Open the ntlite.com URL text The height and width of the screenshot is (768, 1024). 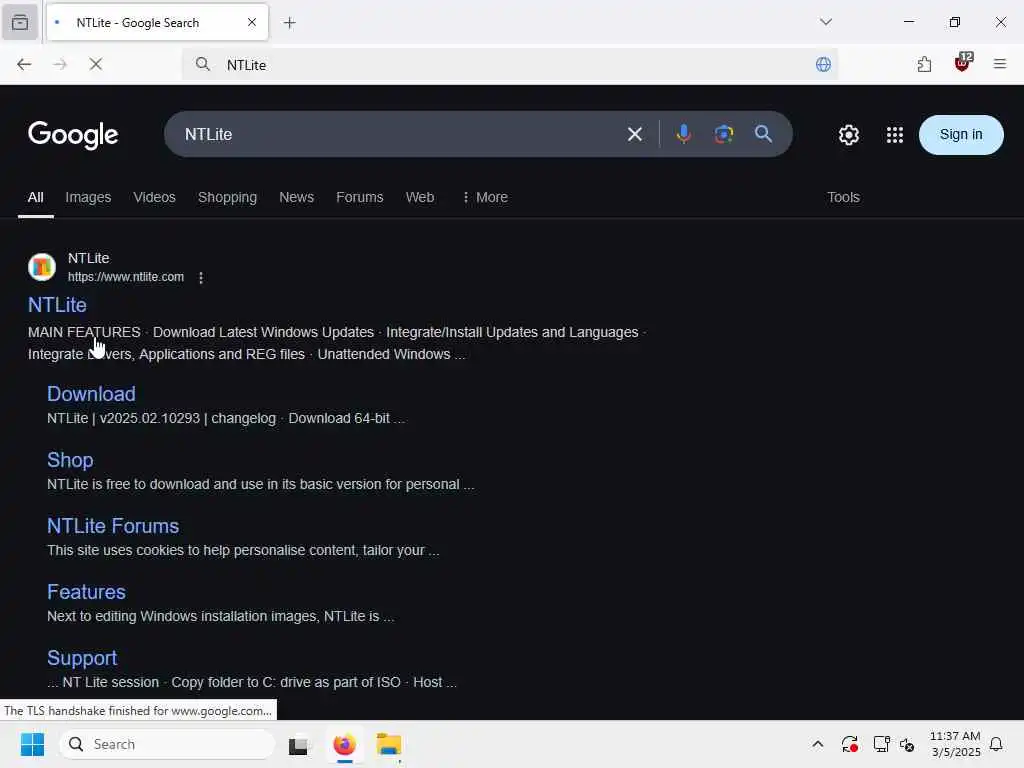[x=126, y=277]
